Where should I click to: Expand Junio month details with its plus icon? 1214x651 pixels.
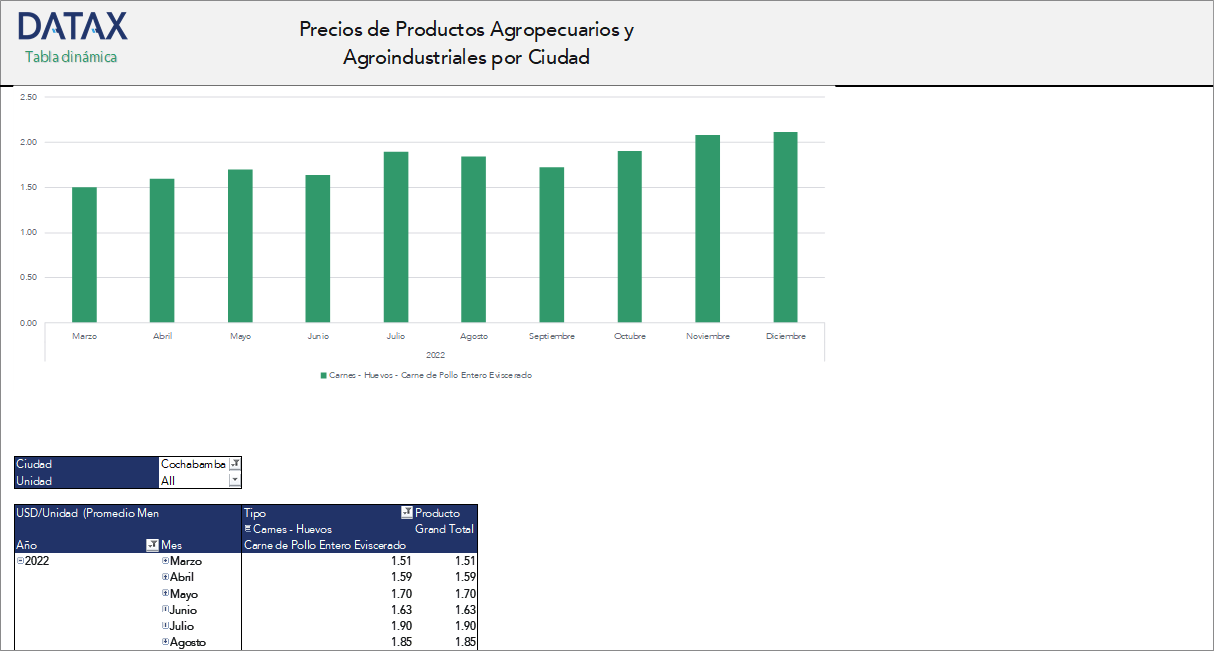(165, 609)
